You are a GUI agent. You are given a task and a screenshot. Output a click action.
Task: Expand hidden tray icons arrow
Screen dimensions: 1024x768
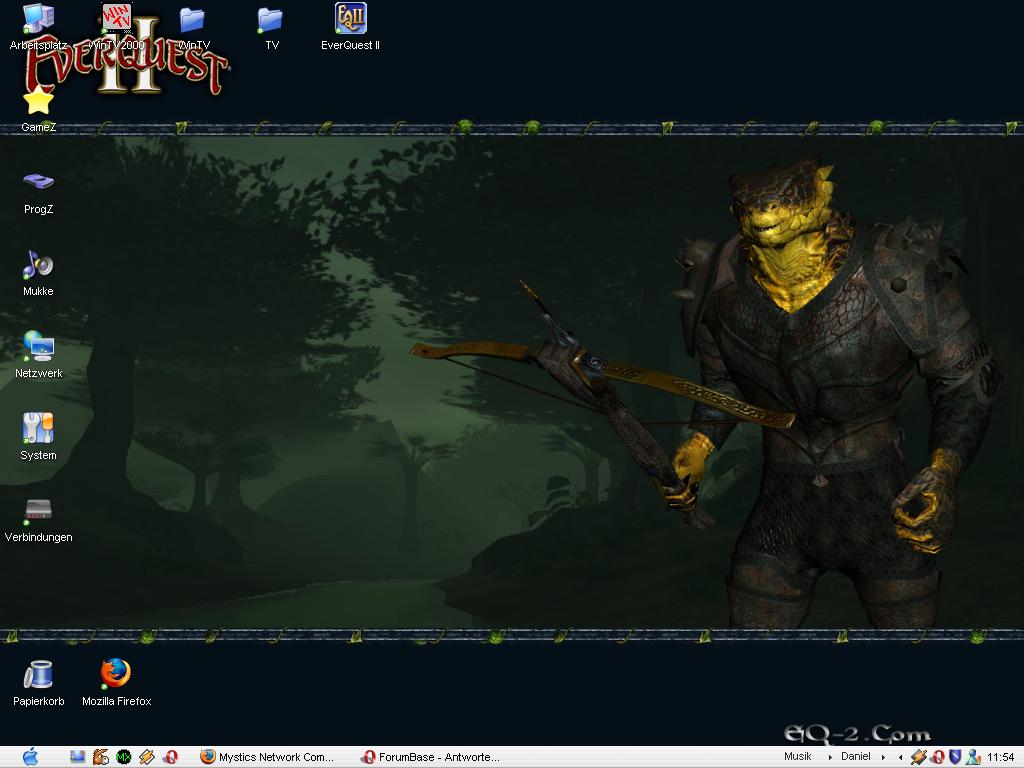[901, 757]
